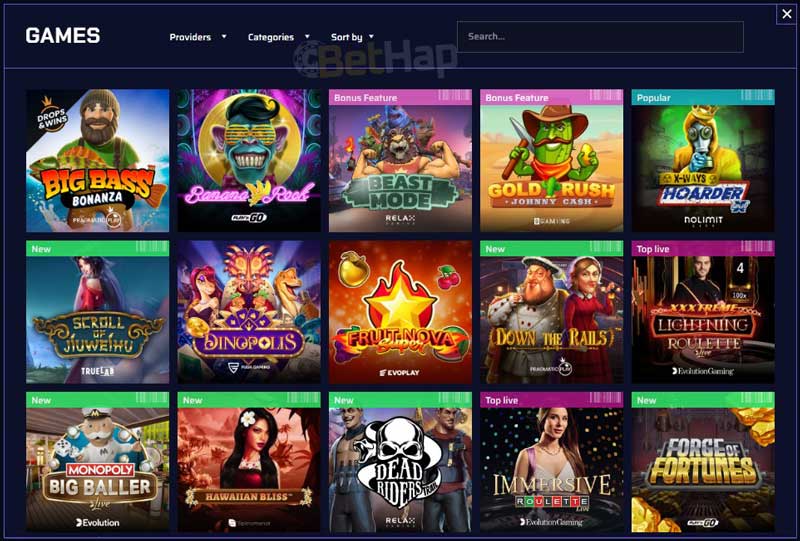
Task: Open Scroll of Jiuweihu game
Action: 97,312
